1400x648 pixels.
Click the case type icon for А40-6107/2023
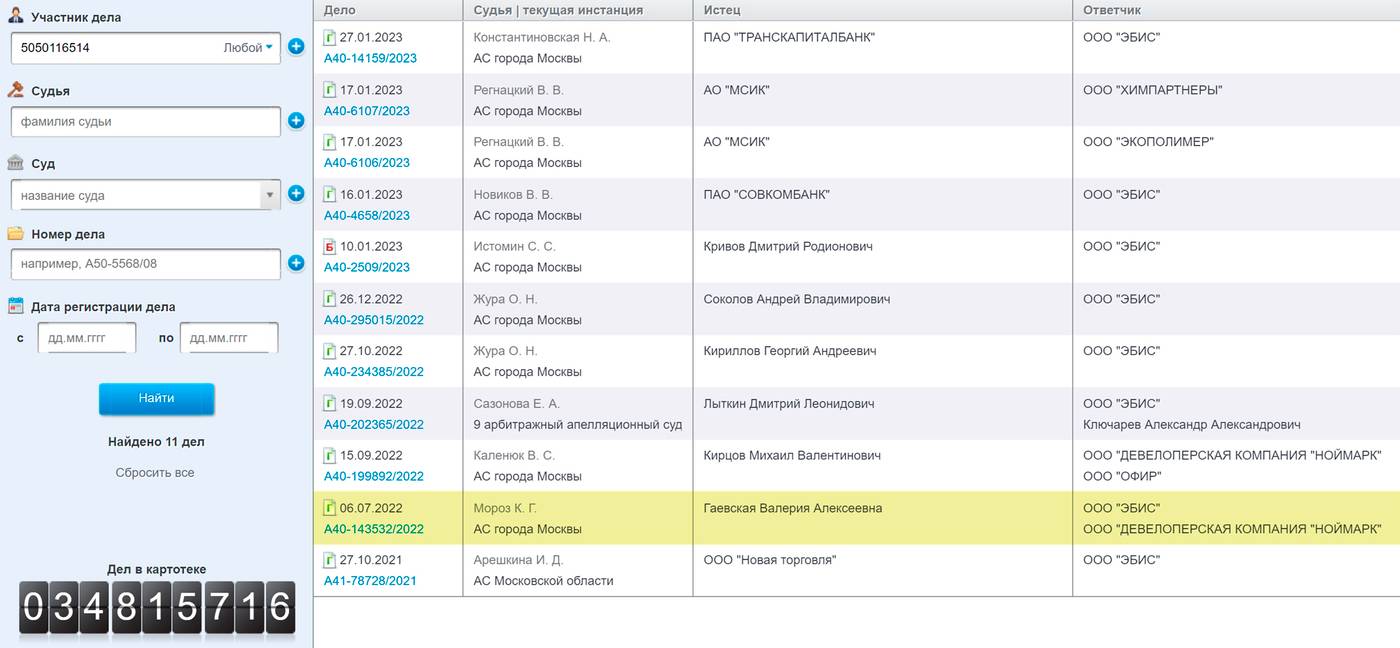coord(330,90)
